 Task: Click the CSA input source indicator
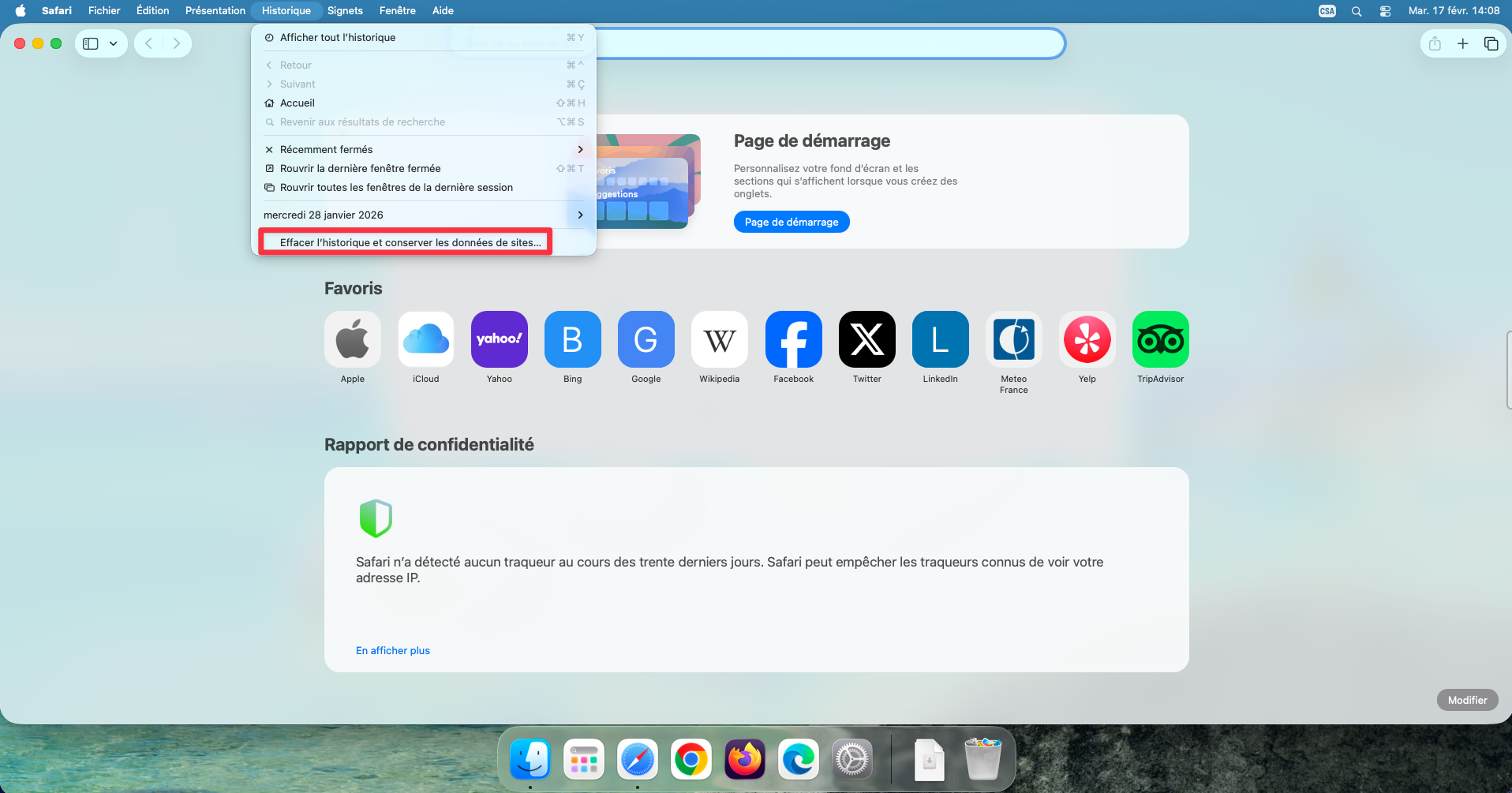click(1327, 11)
